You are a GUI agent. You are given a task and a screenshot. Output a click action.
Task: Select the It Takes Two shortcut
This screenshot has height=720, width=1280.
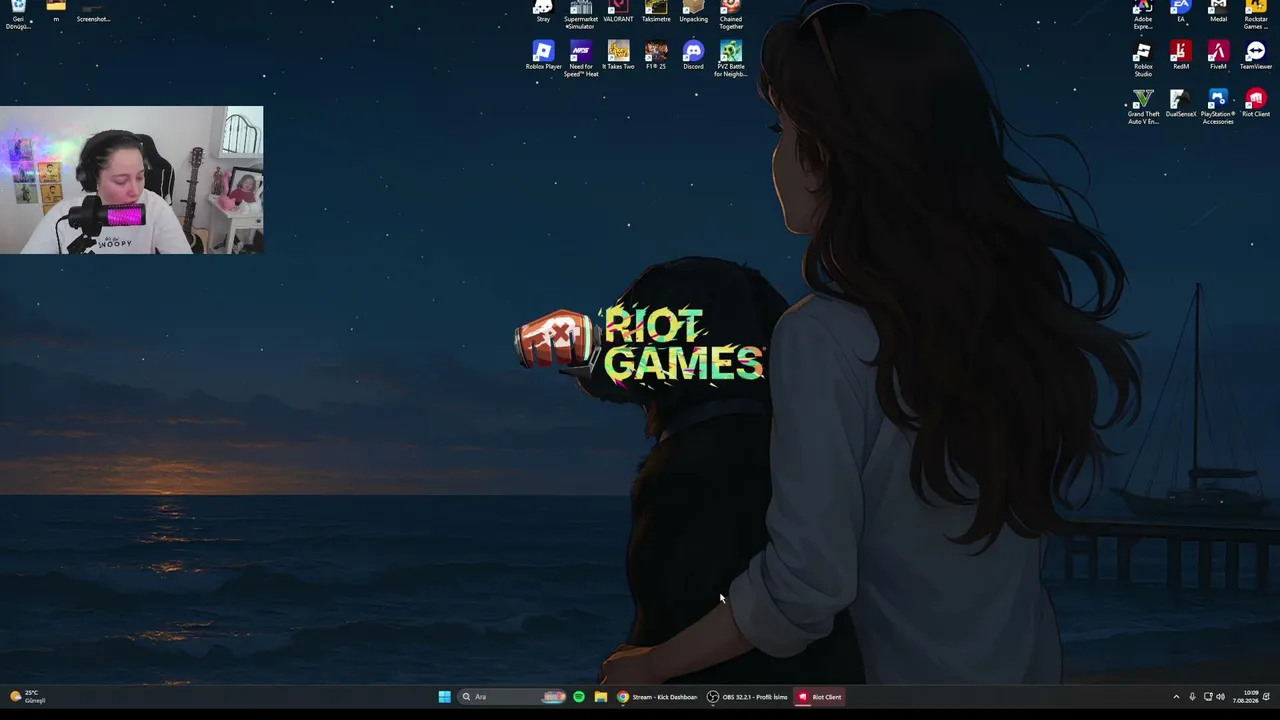618,56
